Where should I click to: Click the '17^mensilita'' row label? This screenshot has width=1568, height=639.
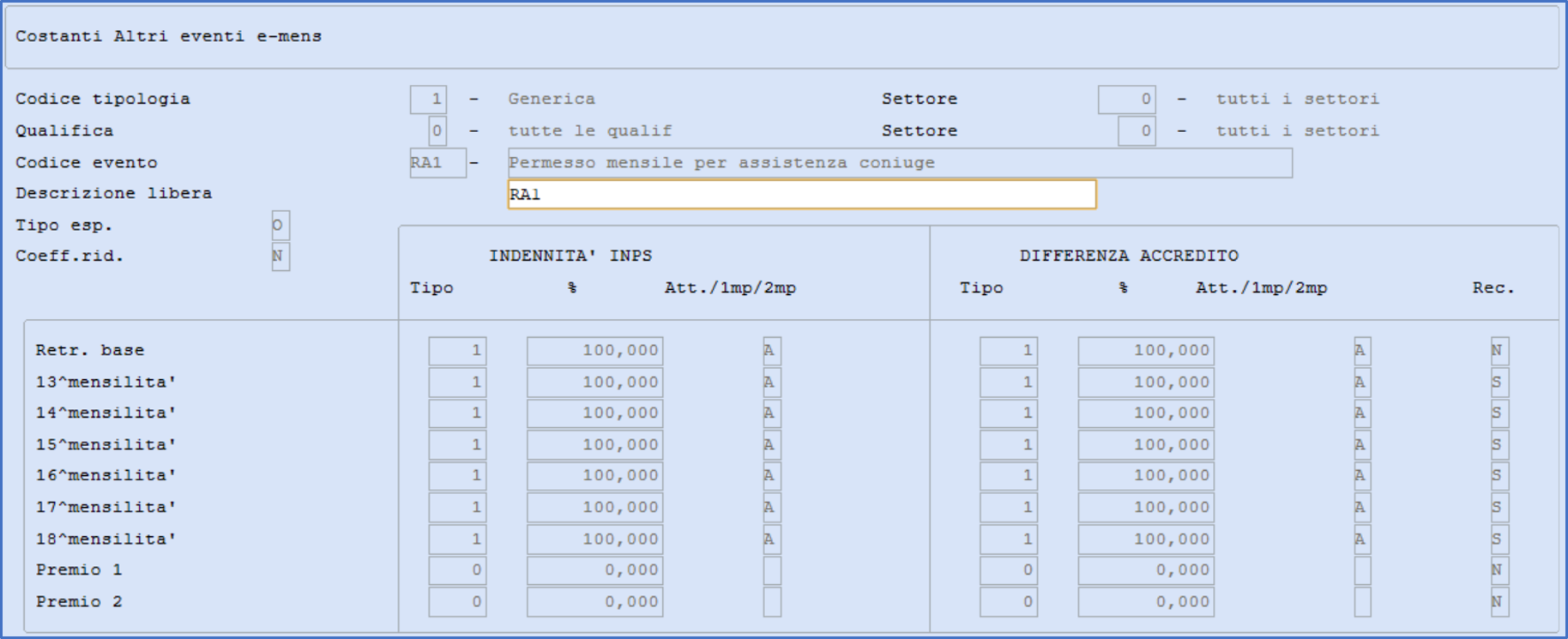tap(106, 507)
